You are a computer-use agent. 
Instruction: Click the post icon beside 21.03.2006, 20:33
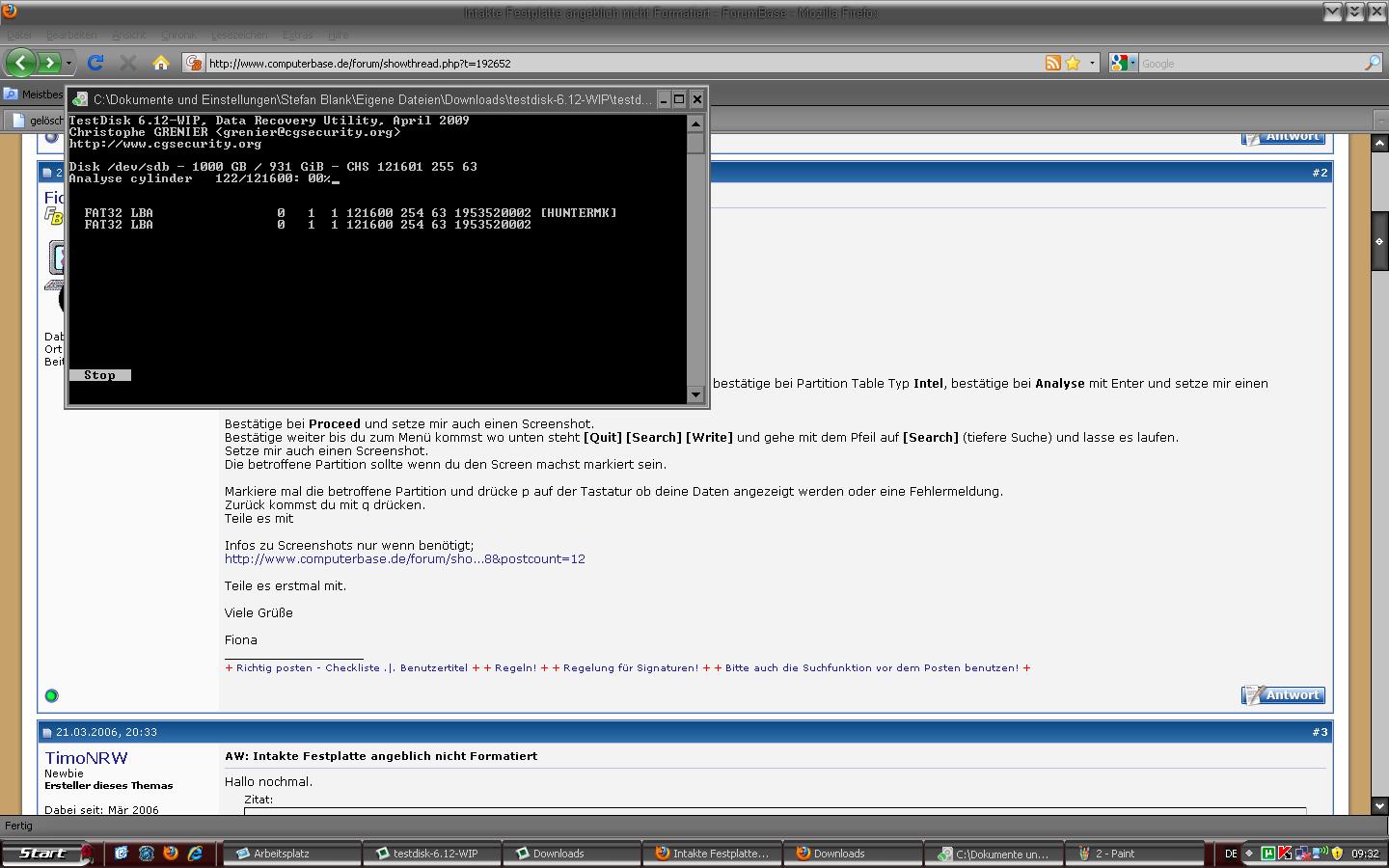[x=47, y=733]
